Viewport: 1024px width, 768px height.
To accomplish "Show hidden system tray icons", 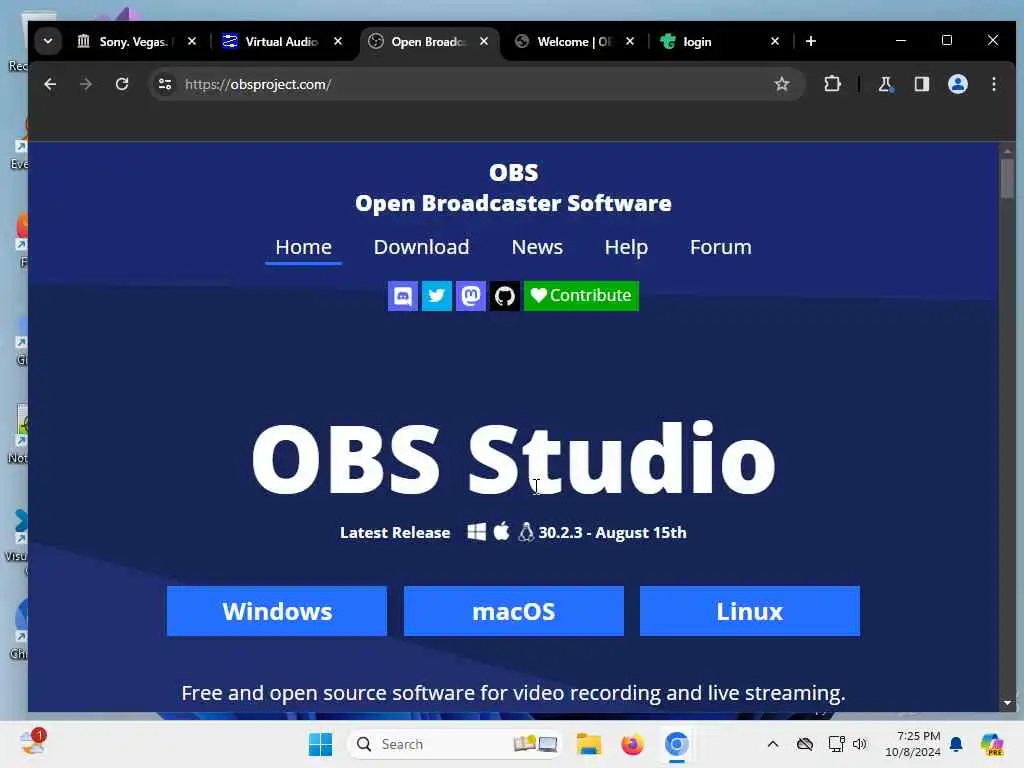I will [x=773, y=744].
